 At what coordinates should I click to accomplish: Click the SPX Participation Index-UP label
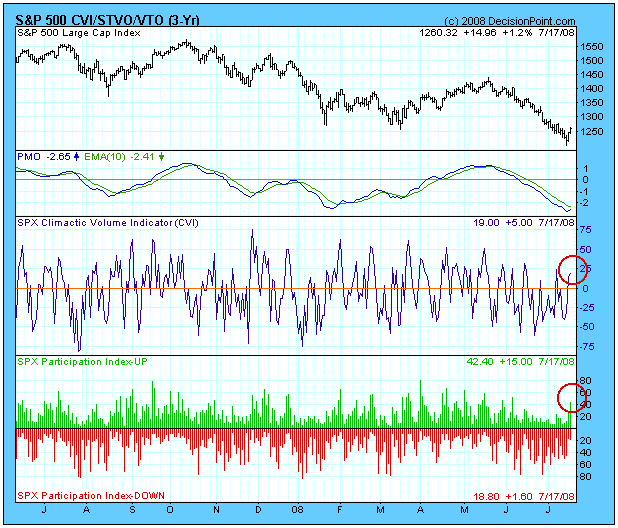tap(82, 361)
